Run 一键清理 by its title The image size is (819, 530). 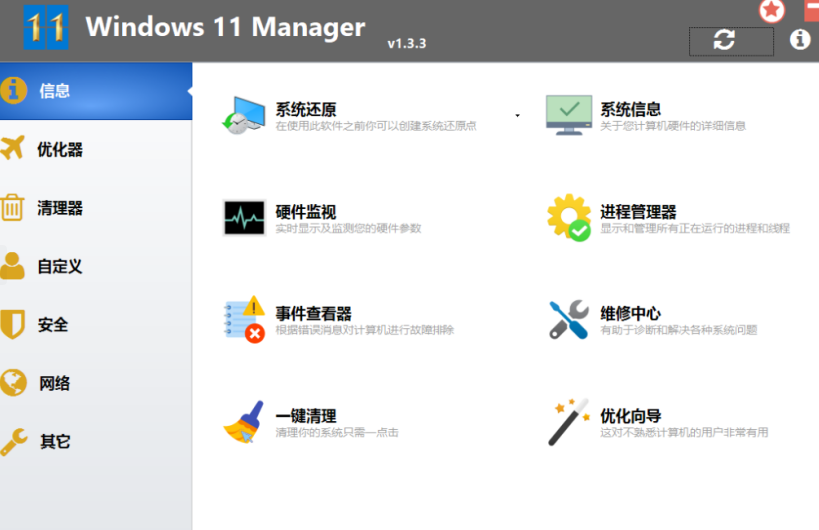coord(306,416)
